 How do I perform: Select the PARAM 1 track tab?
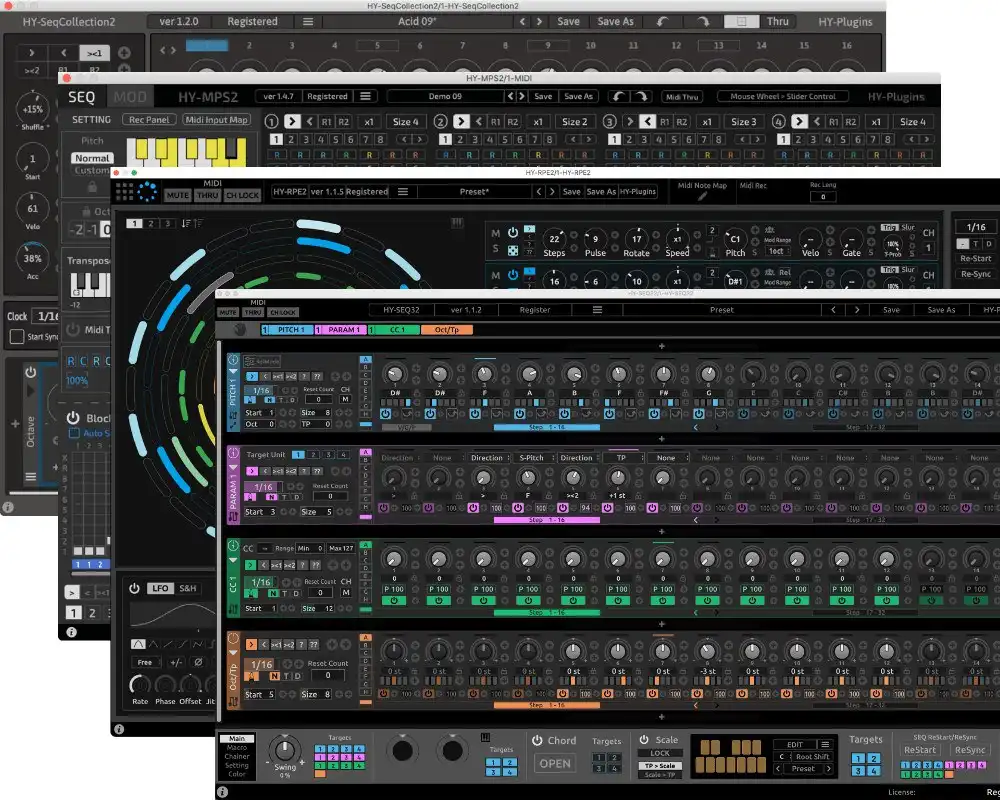pos(341,330)
